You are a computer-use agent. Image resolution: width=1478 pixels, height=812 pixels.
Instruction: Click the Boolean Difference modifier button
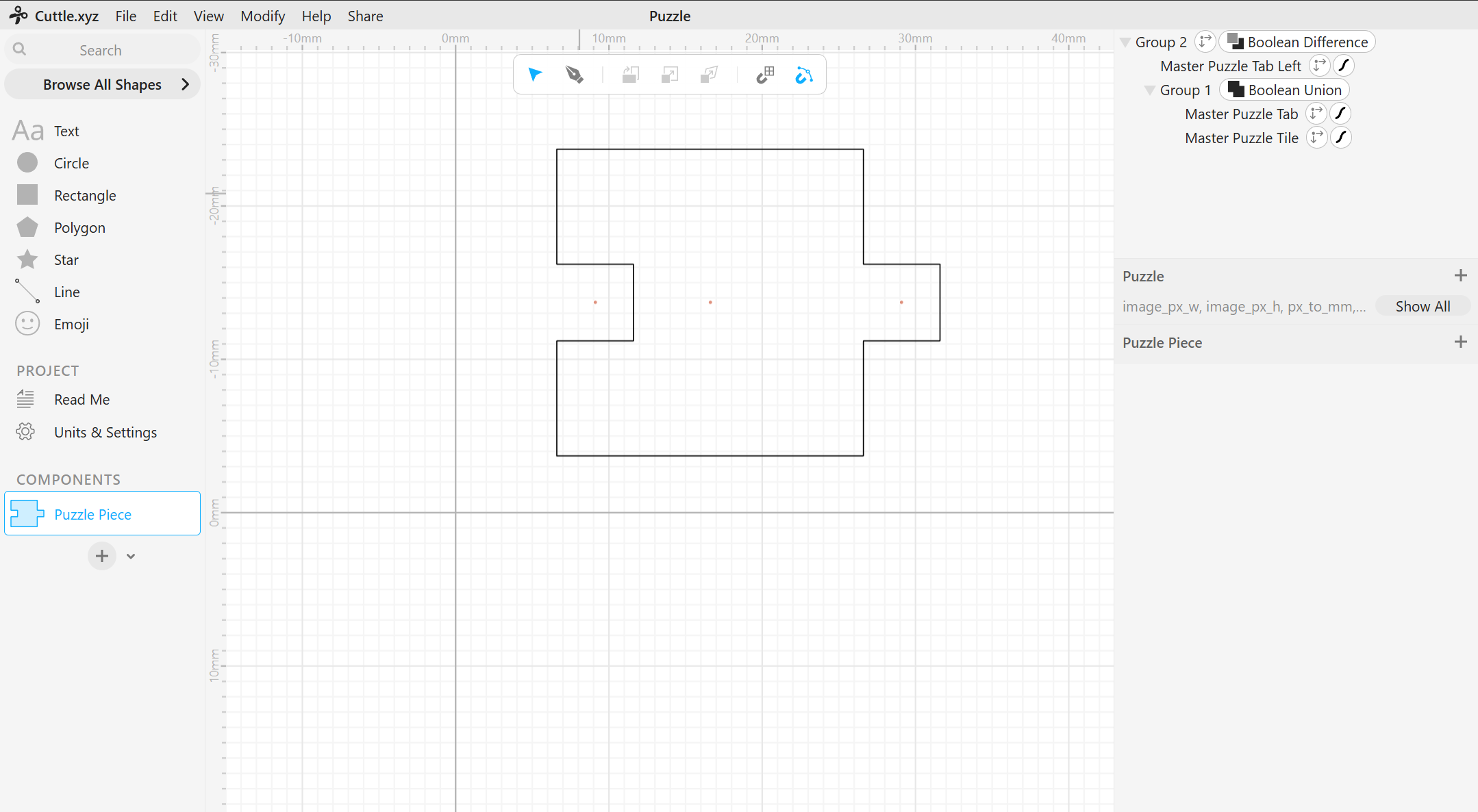pos(1297,42)
